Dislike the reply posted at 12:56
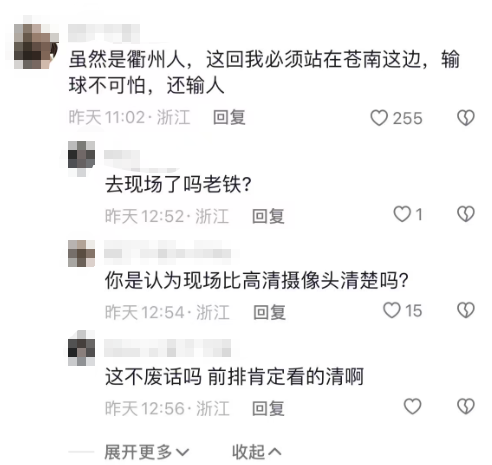 click(x=466, y=406)
